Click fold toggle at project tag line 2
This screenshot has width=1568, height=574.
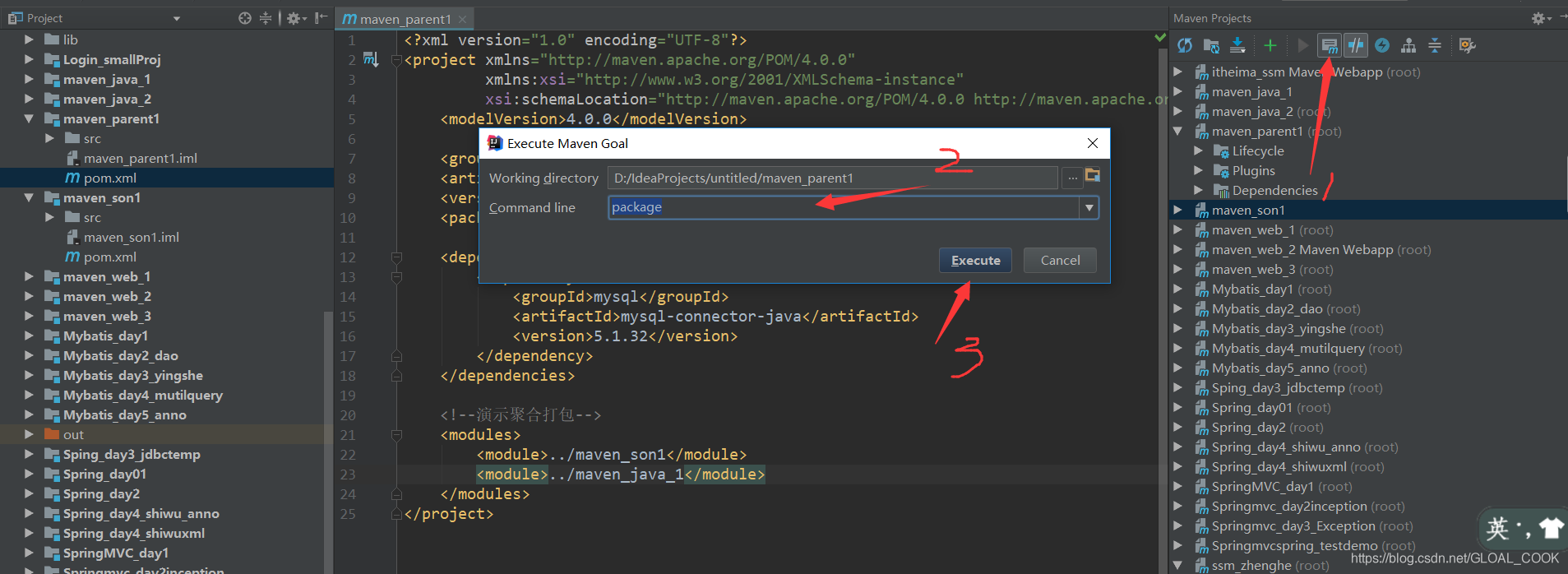click(x=396, y=60)
